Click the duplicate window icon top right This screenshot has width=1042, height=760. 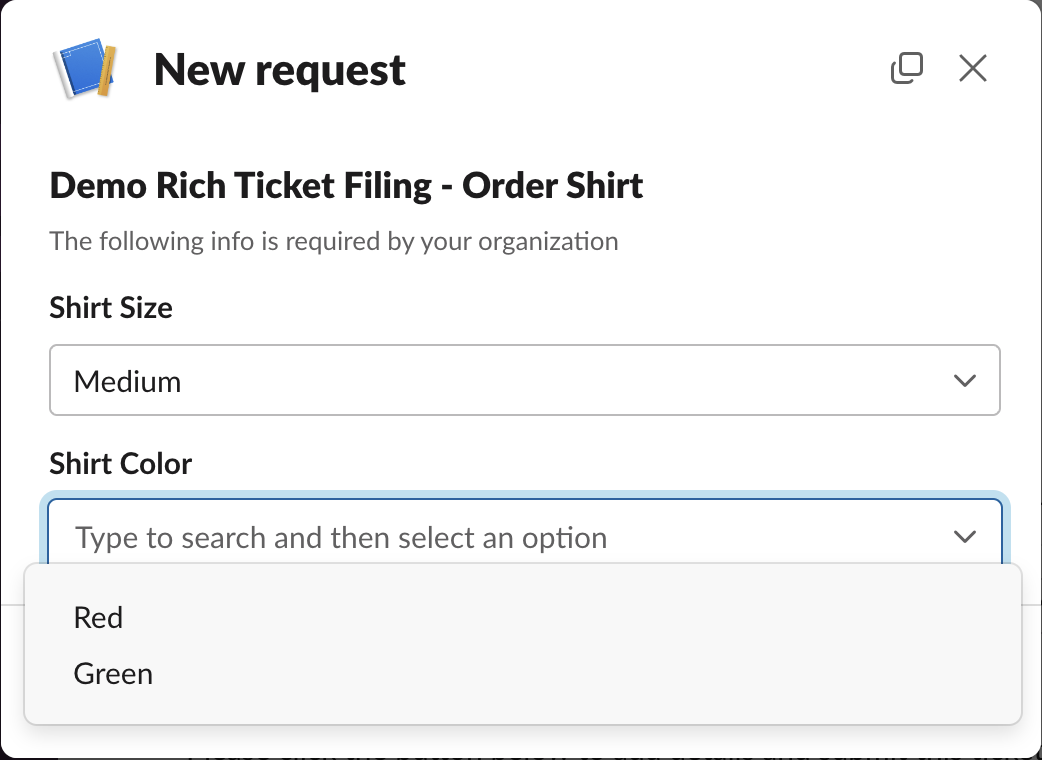click(x=907, y=68)
